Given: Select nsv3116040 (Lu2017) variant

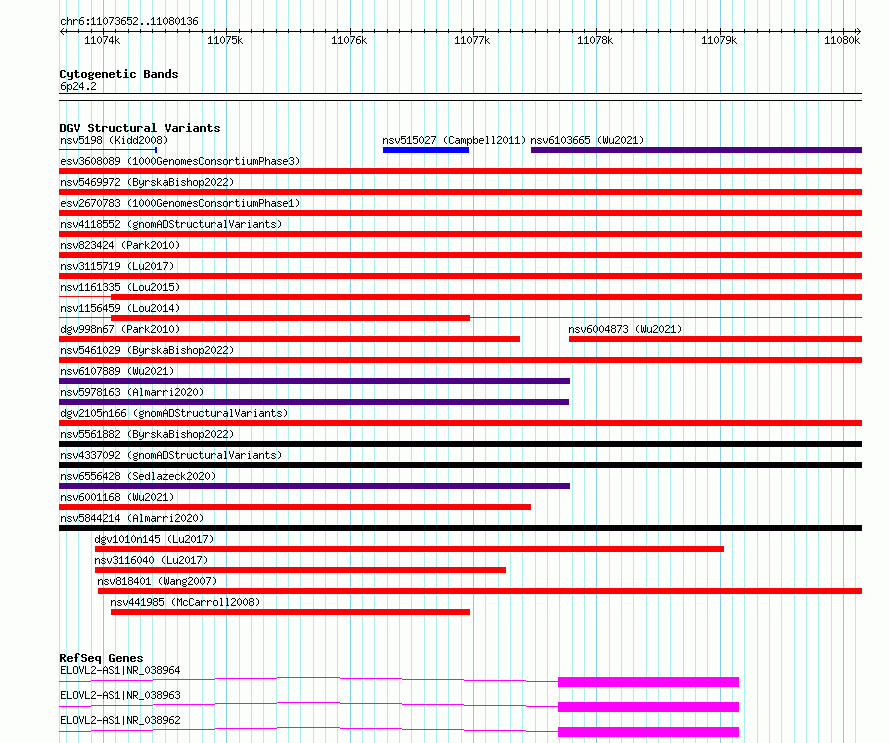Looking at the screenshot, I should coord(152,560).
